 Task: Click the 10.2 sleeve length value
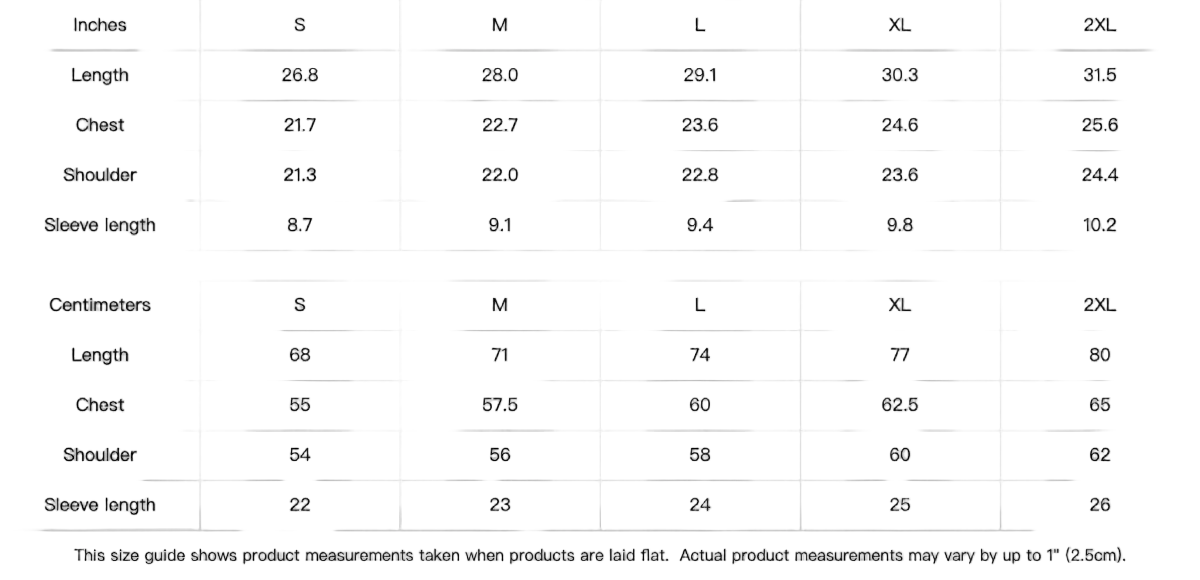pos(1099,225)
